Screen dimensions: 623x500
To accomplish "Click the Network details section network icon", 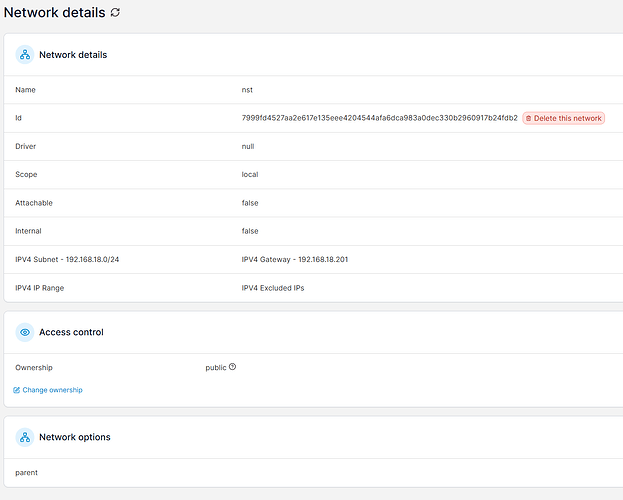I will [x=25, y=54].
